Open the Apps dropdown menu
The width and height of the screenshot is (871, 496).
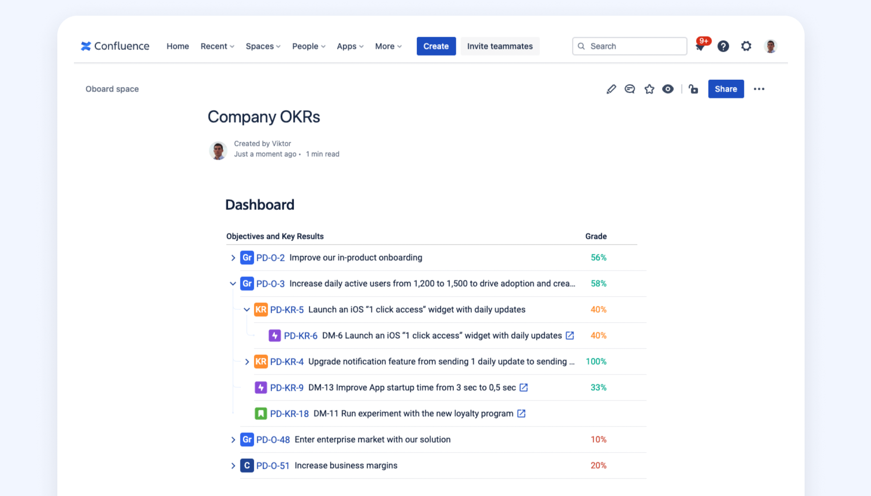click(350, 46)
